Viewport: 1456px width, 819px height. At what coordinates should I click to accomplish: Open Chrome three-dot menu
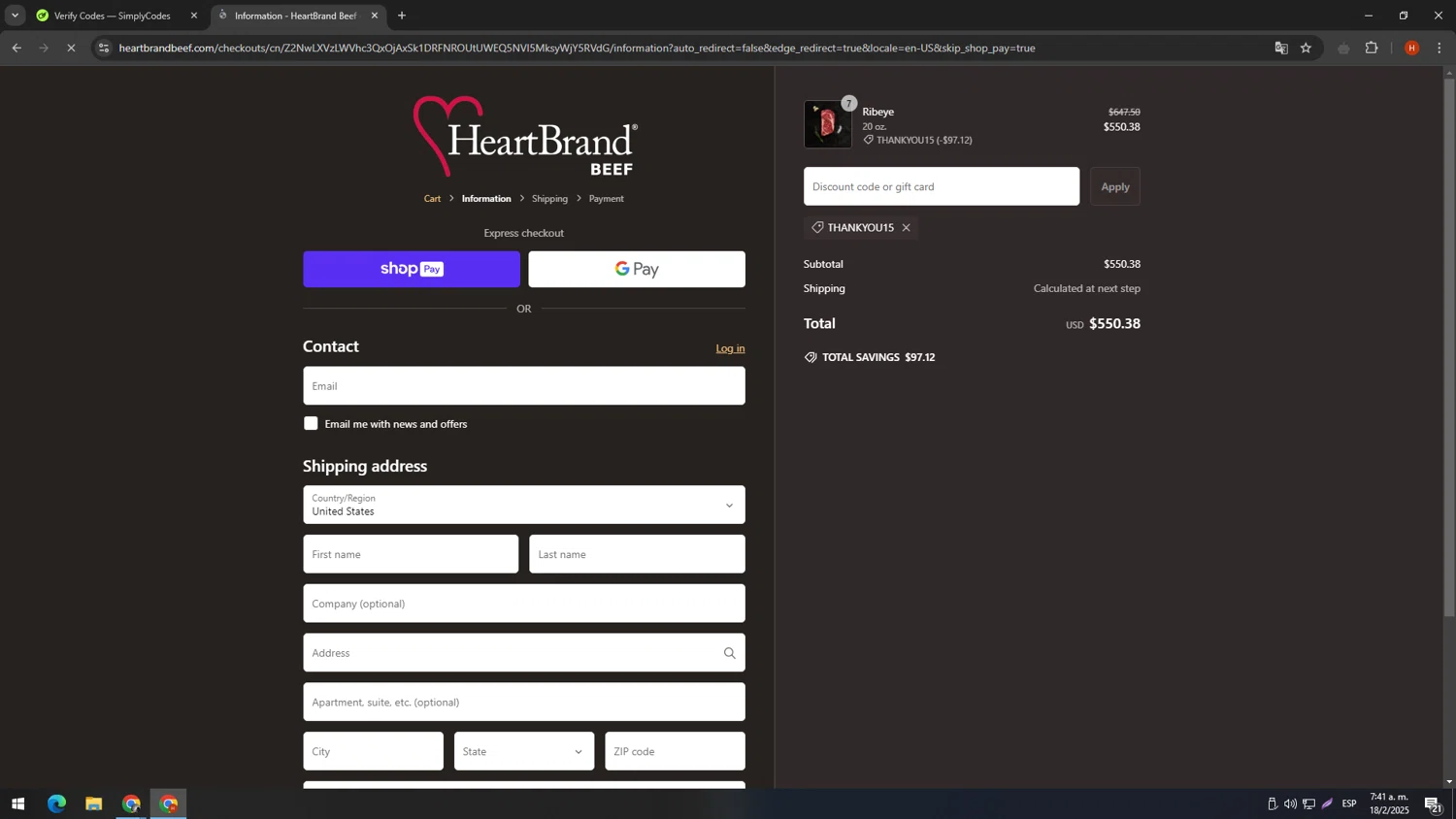tap(1439, 48)
